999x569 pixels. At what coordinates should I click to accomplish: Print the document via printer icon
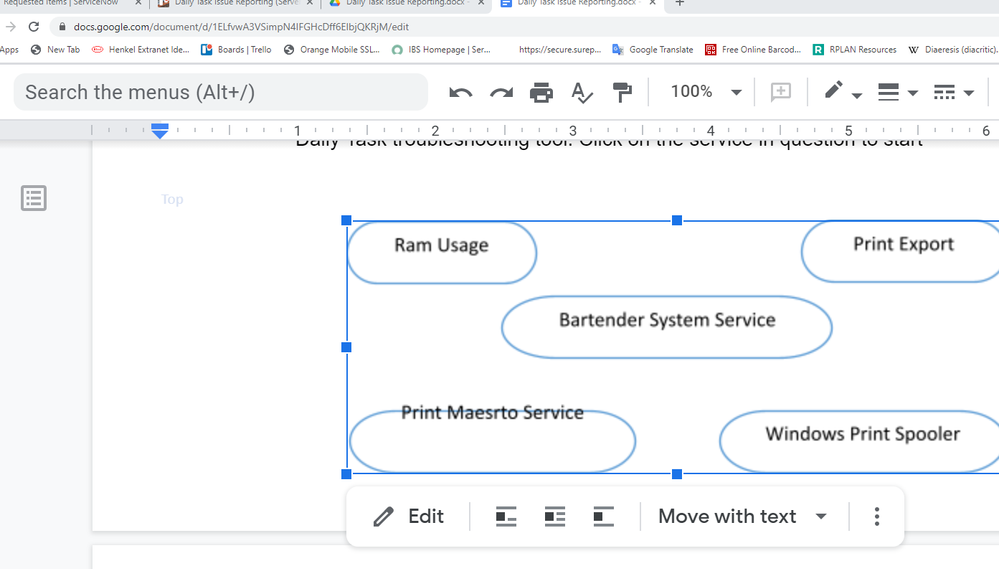point(542,92)
